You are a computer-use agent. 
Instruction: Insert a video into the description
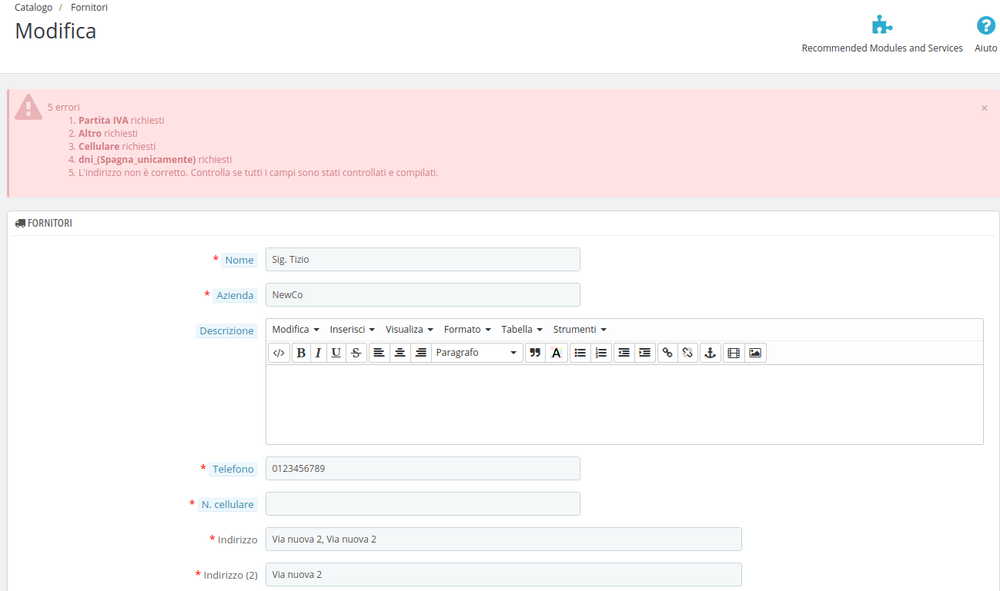(733, 353)
